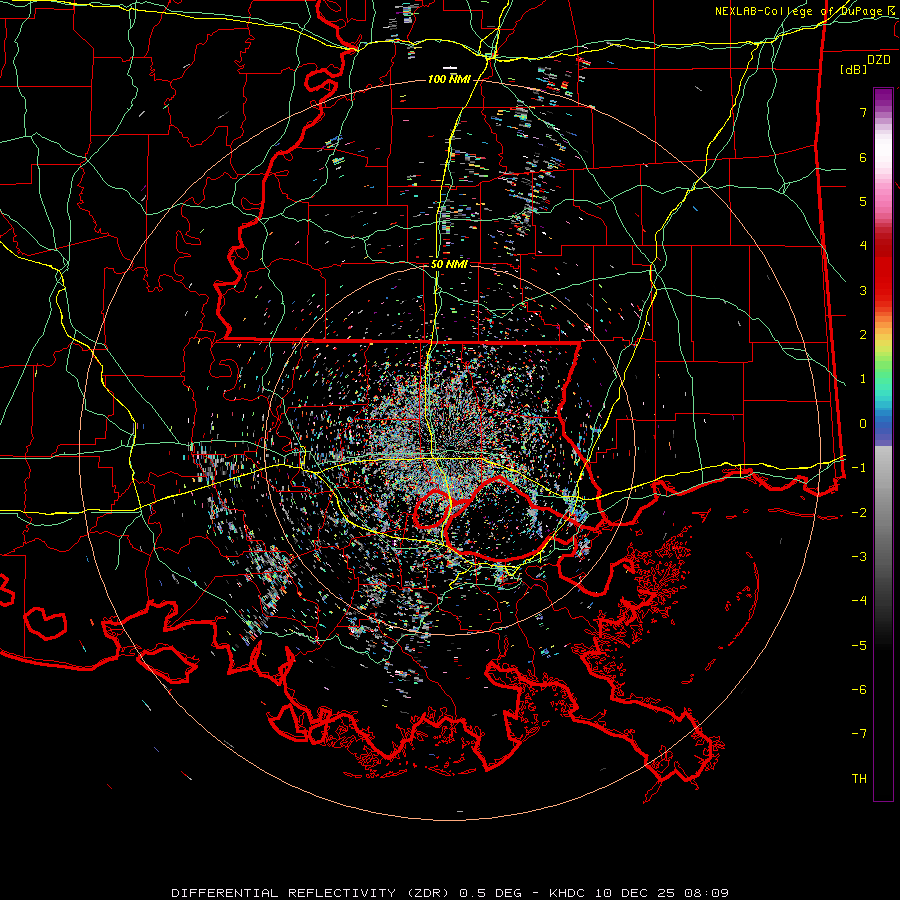900x900 pixels.
Task: Click the '100 NMI' range ring label
Action: point(449,79)
